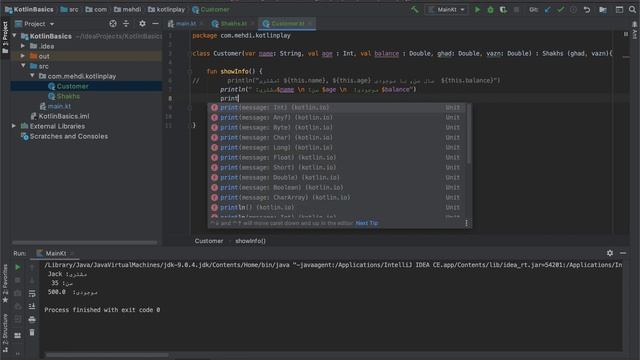Rerun MainKt from Run panel play icon
This screenshot has height=360, width=640.
pos(18,267)
